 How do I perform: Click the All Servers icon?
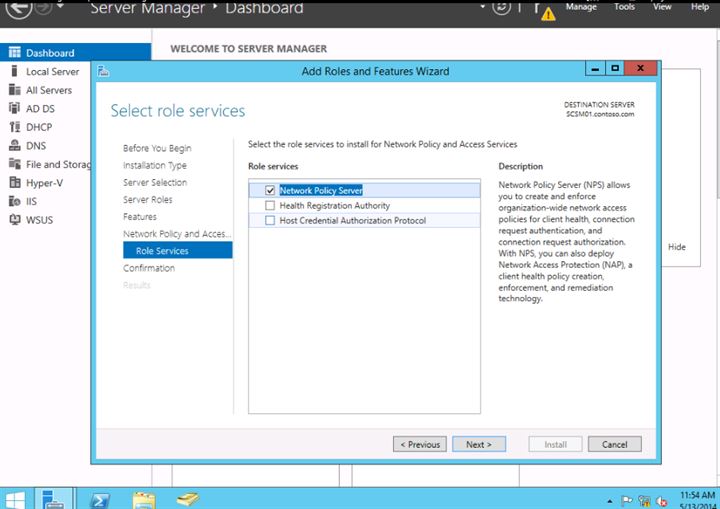click(14, 90)
